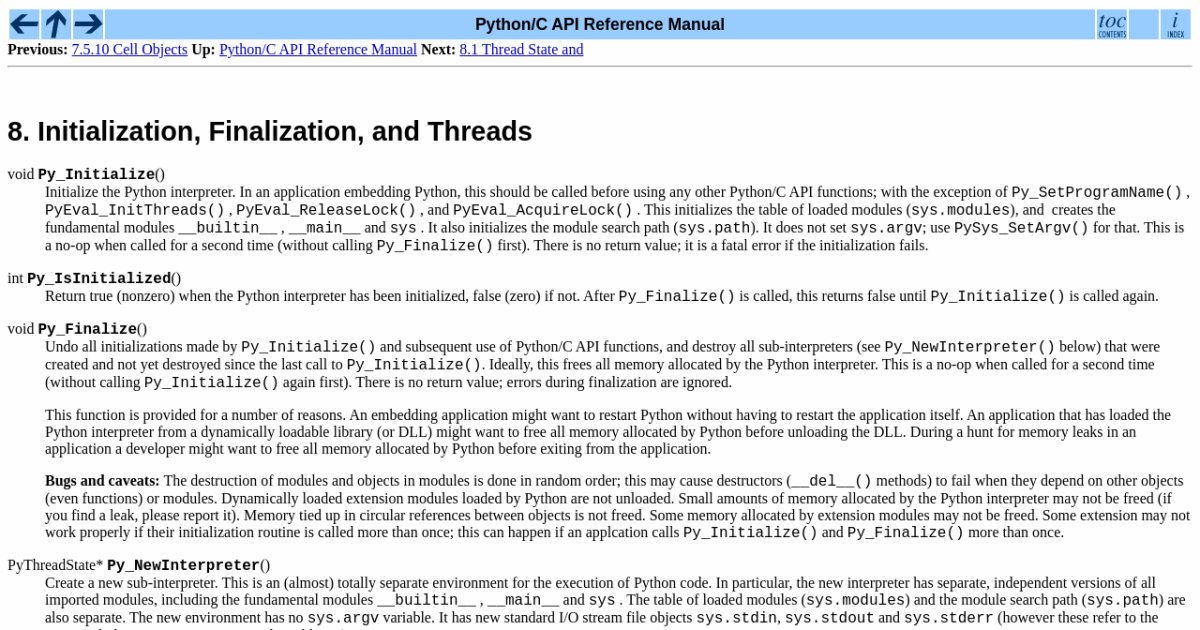Click the Py_Finalize function name definition
1200x630 pixels.
point(87,329)
